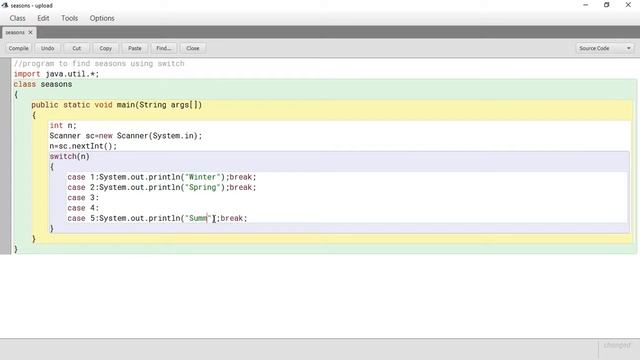Image resolution: width=640 pixels, height=360 pixels.
Task: Click the 'switch(n)' statement
Action: (x=69, y=156)
